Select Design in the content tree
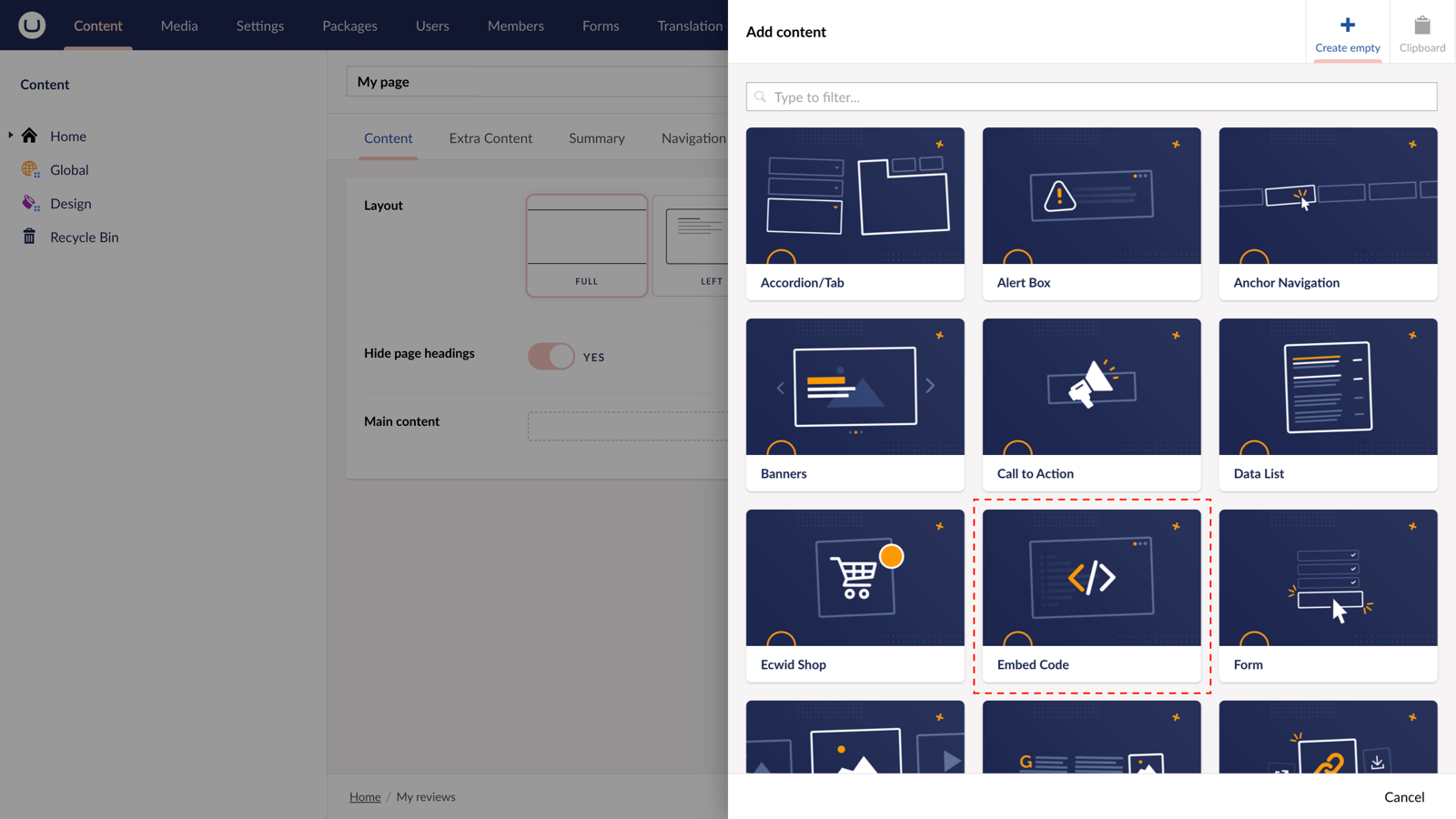 [71, 203]
